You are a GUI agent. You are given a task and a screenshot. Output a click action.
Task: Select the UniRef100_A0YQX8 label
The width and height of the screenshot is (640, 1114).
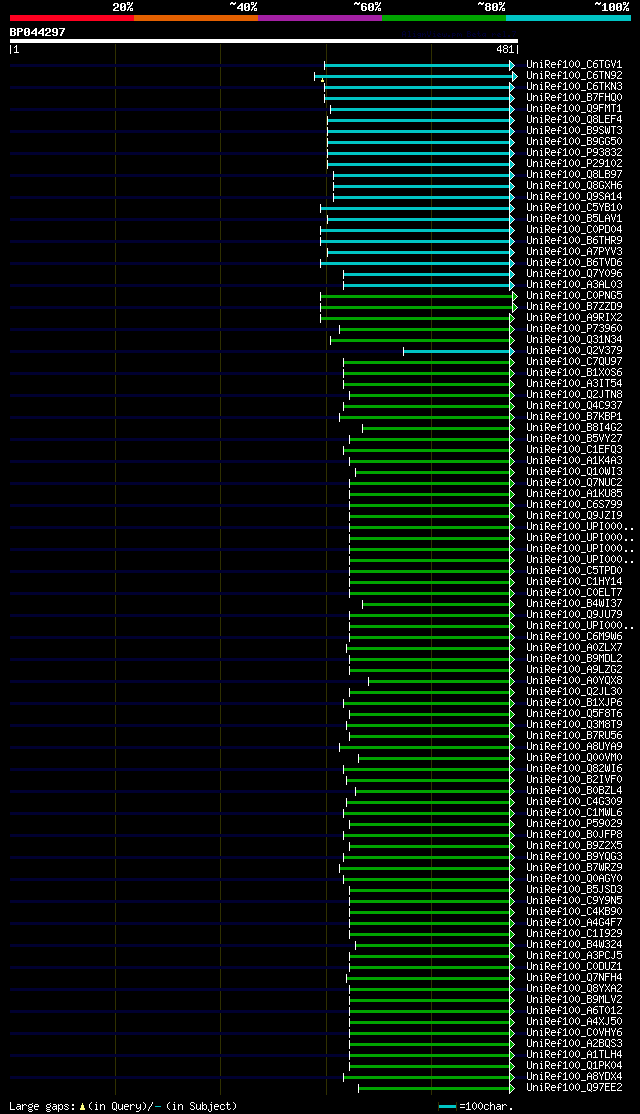click(574, 681)
